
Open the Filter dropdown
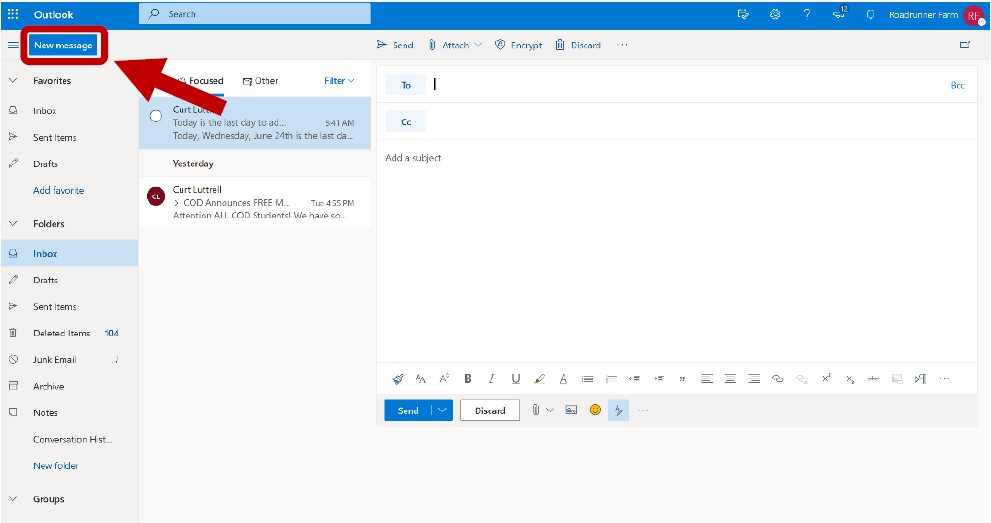(339, 81)
